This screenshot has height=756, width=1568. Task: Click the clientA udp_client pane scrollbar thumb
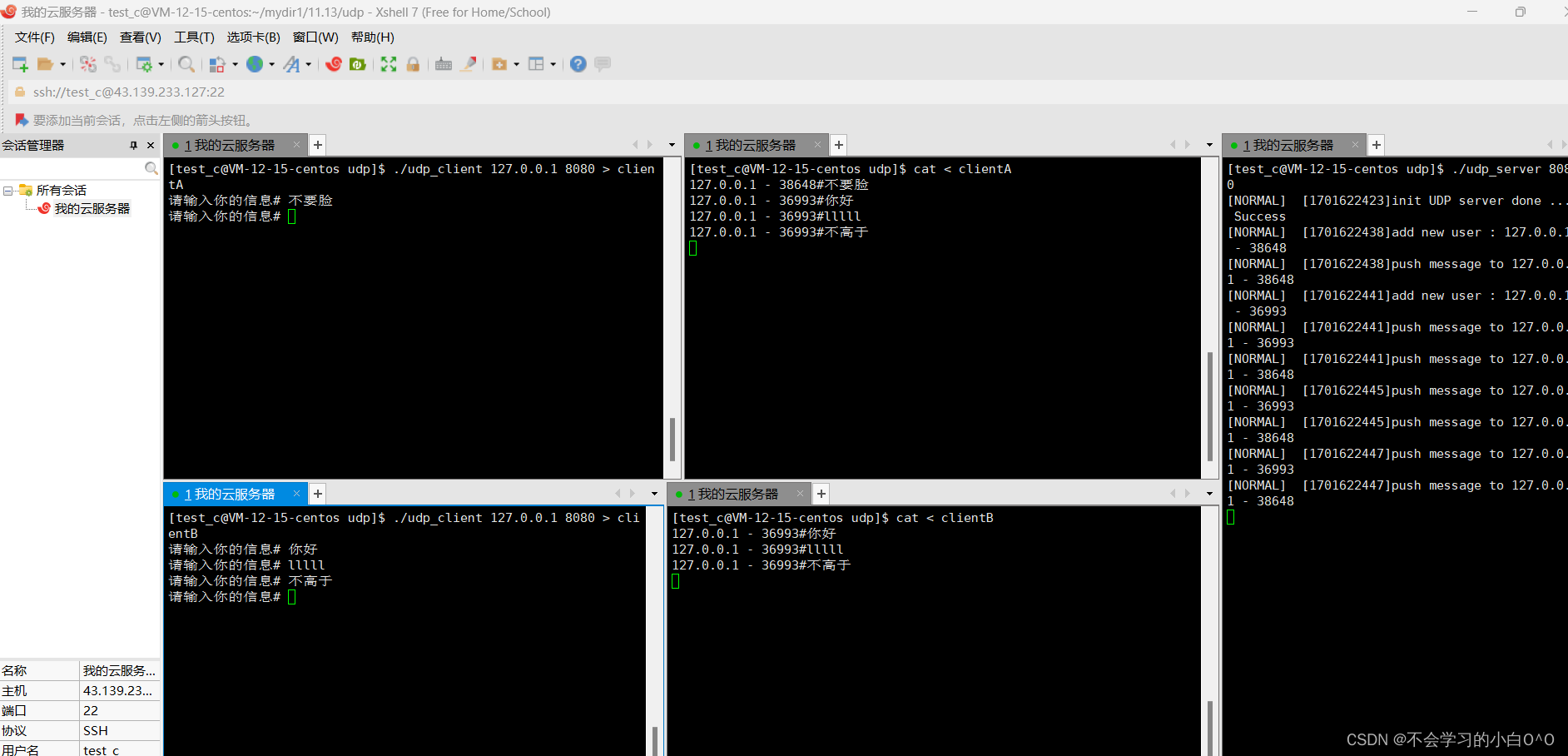pyautogui.click(x=672, y=440)
